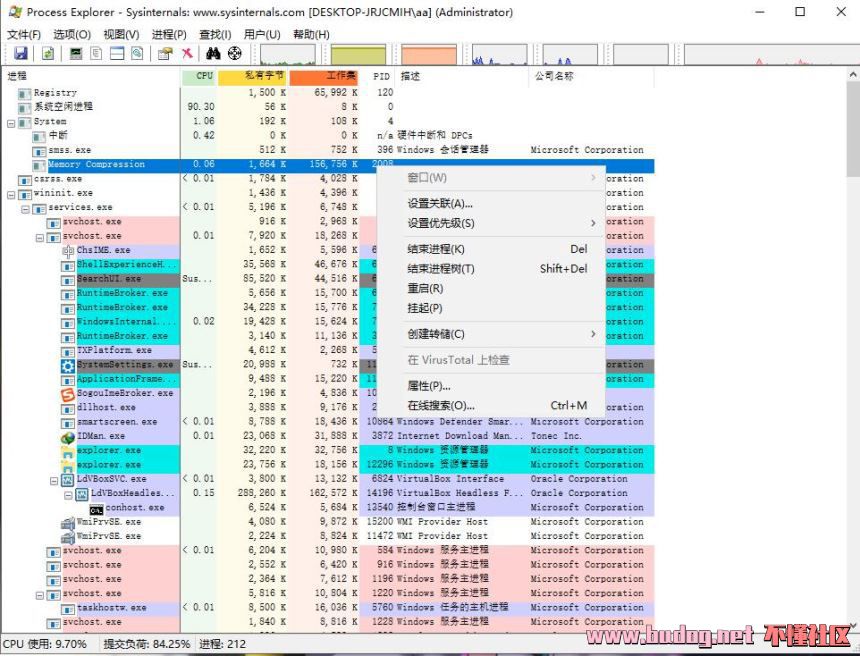Choose 结束进程树(T) from the context menu
The image size is (860, 656).
[491, 269]
